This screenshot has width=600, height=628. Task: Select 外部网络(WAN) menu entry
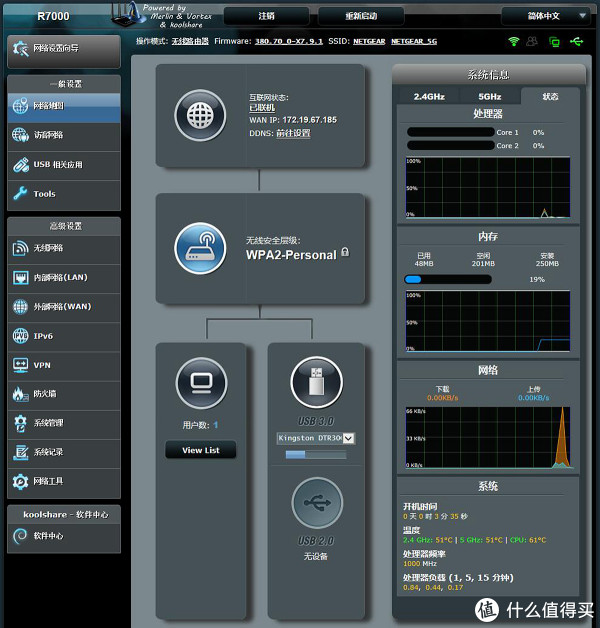[x=64, y=307]
